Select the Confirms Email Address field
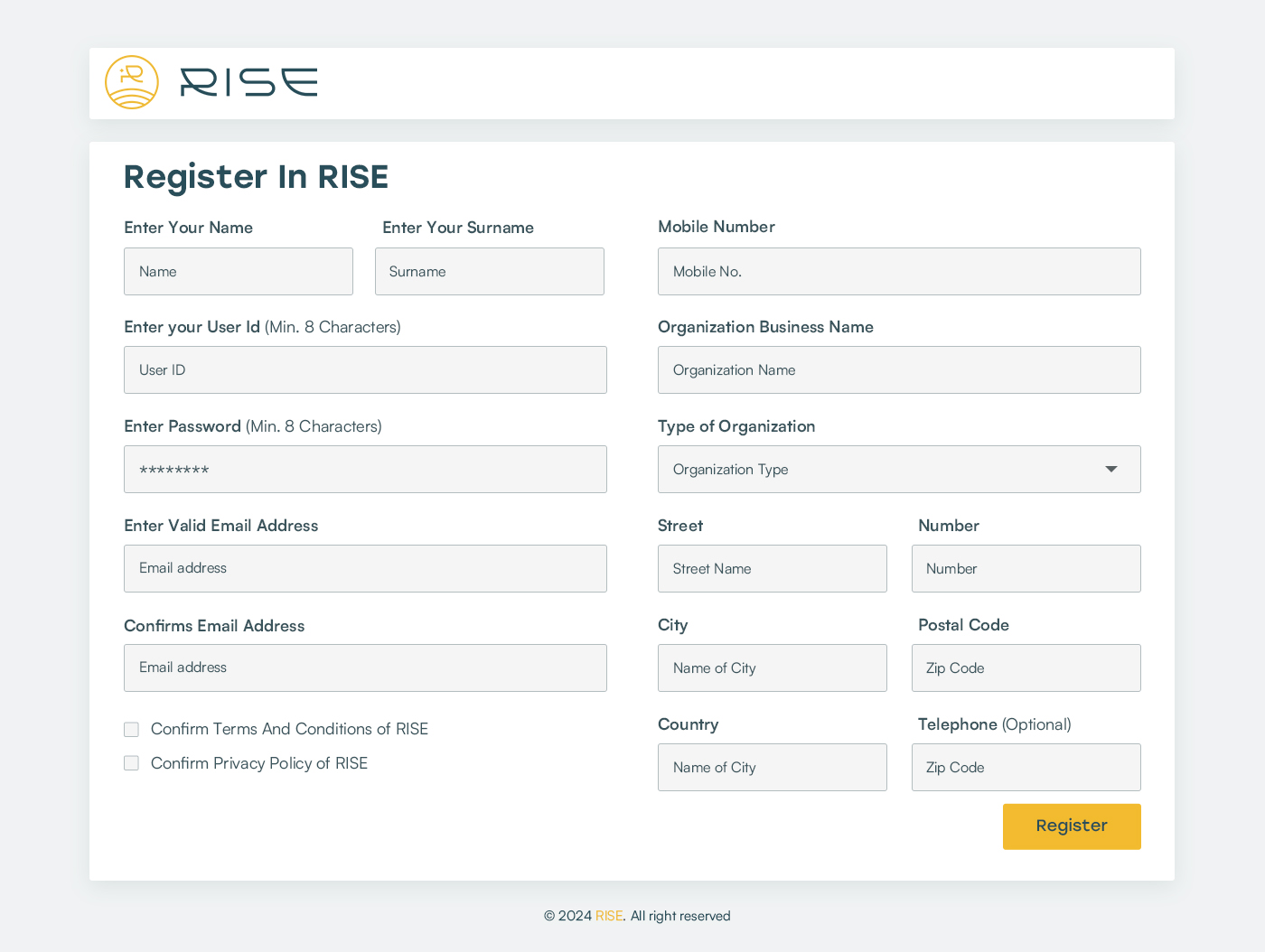This screenshot has width=1265, height=952. tap(365, 668)
